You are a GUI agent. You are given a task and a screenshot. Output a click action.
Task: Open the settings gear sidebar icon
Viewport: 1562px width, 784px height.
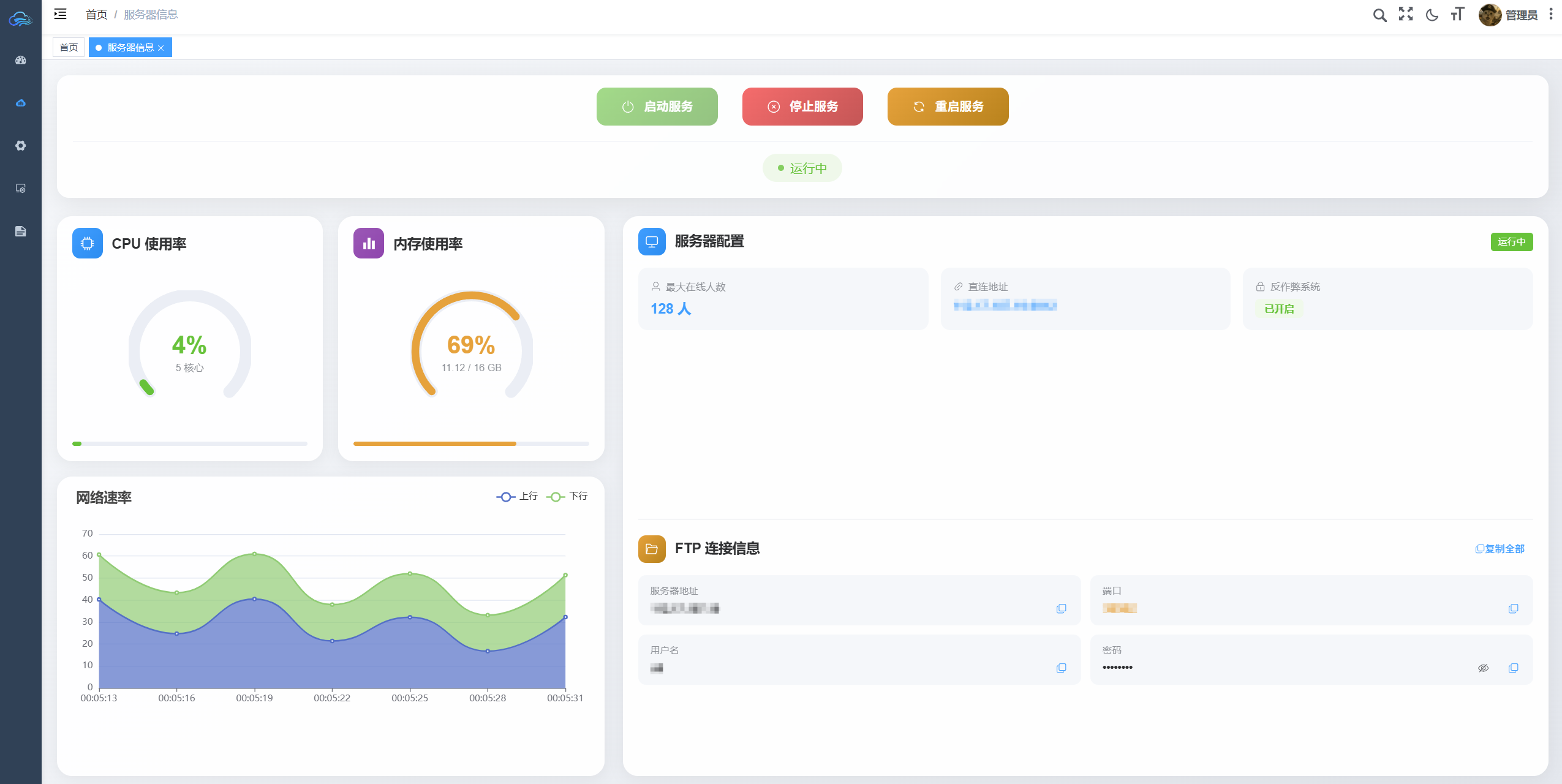[21, 146]
